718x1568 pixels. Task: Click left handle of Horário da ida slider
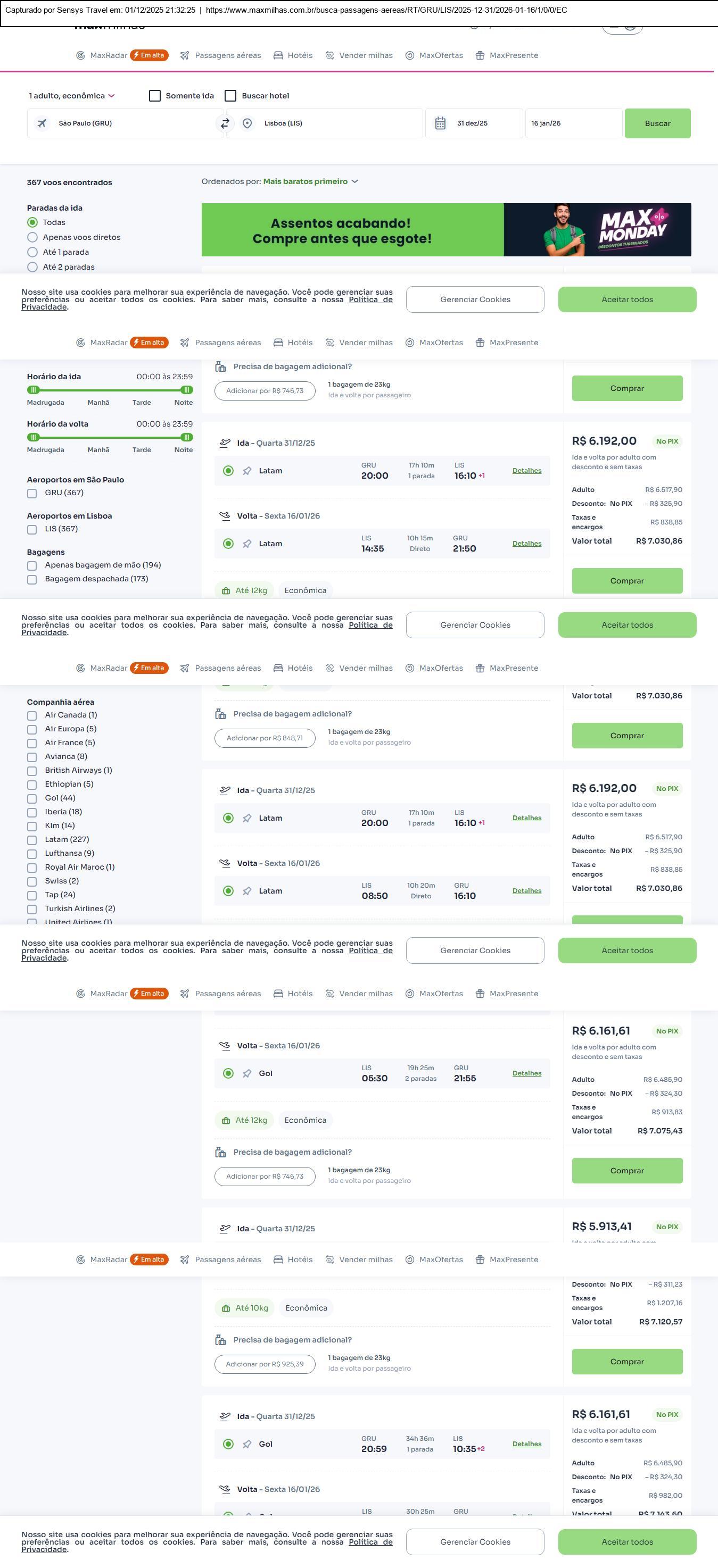[34, 389]
